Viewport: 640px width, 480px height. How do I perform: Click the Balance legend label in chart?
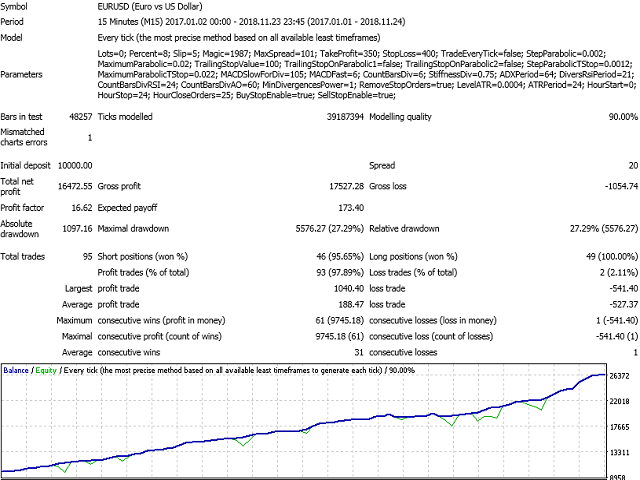[16, 370]
